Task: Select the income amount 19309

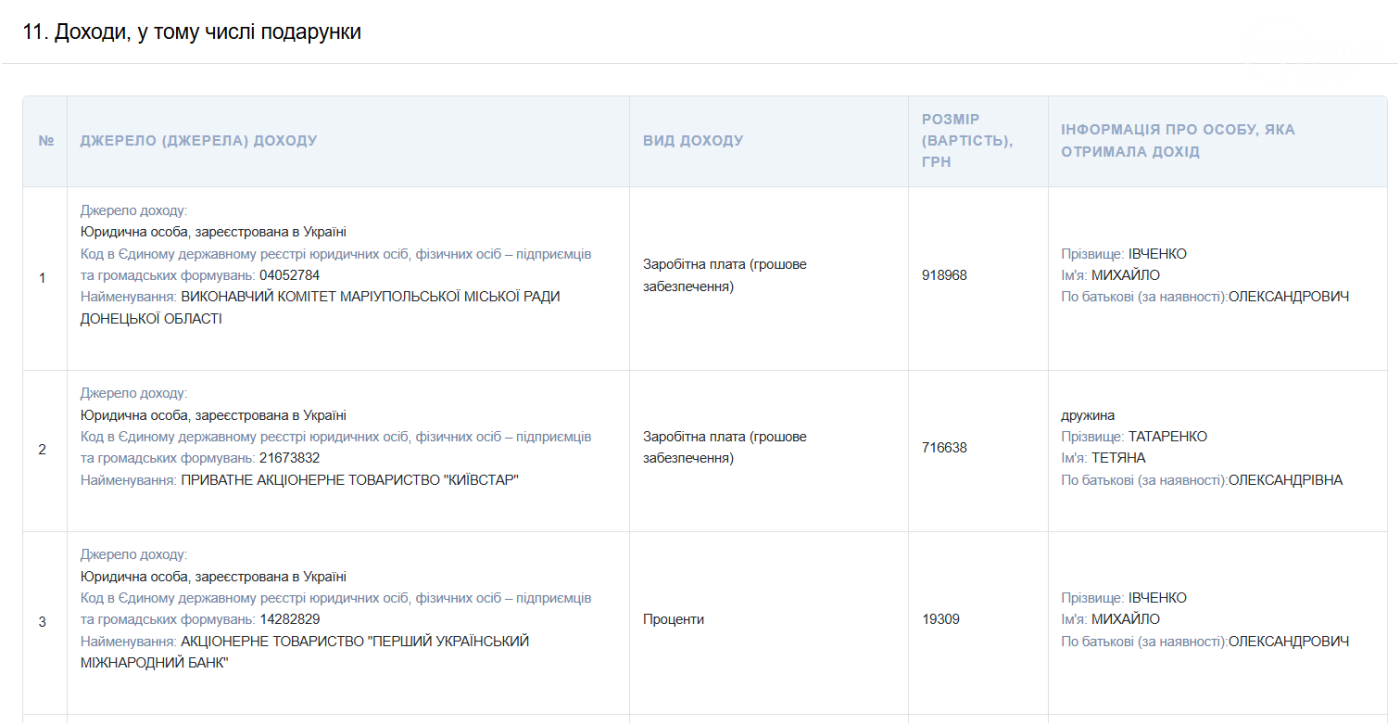Action: coord(940,619)
